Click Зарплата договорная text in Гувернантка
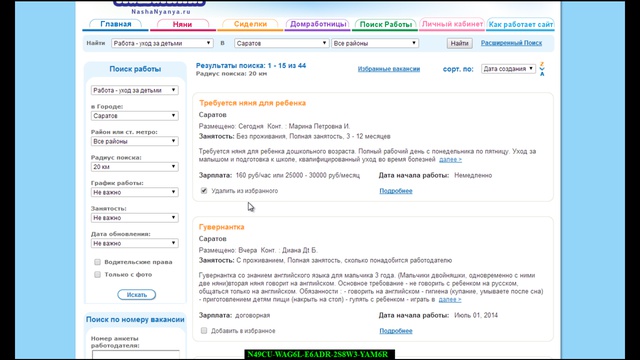640x360 pixels. (x=234, y=316)
